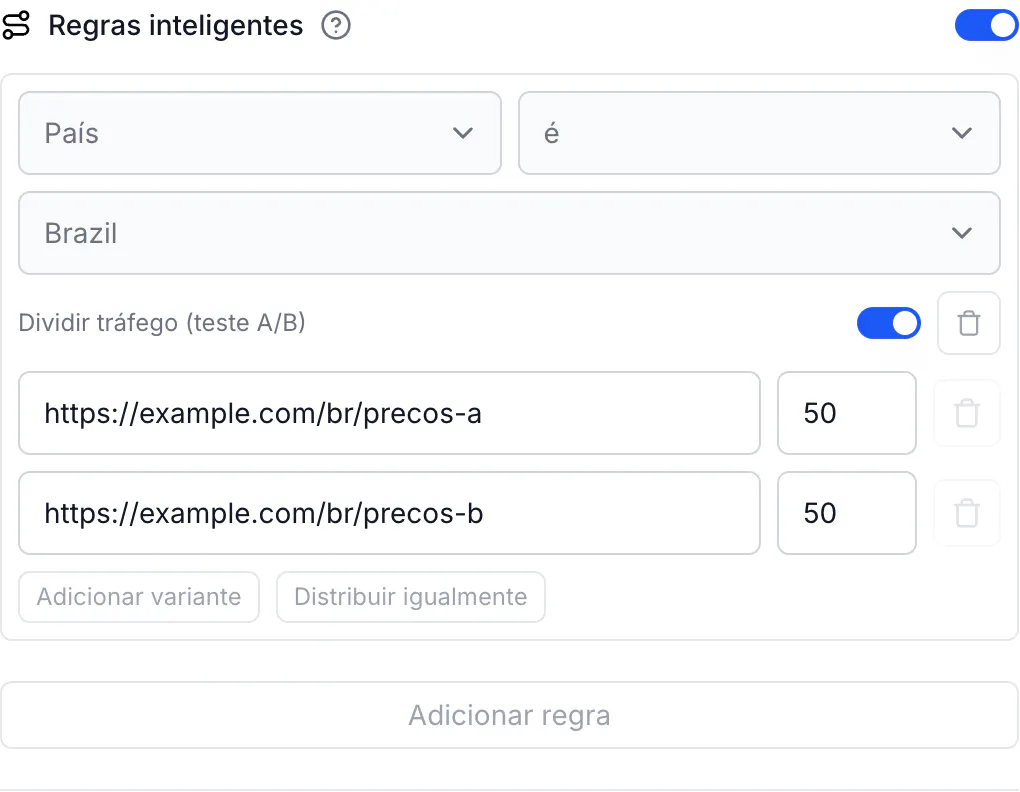
Task: Click the Regras inteligentes routing icon
Action: pyautogui.click(x=16, y=25)
